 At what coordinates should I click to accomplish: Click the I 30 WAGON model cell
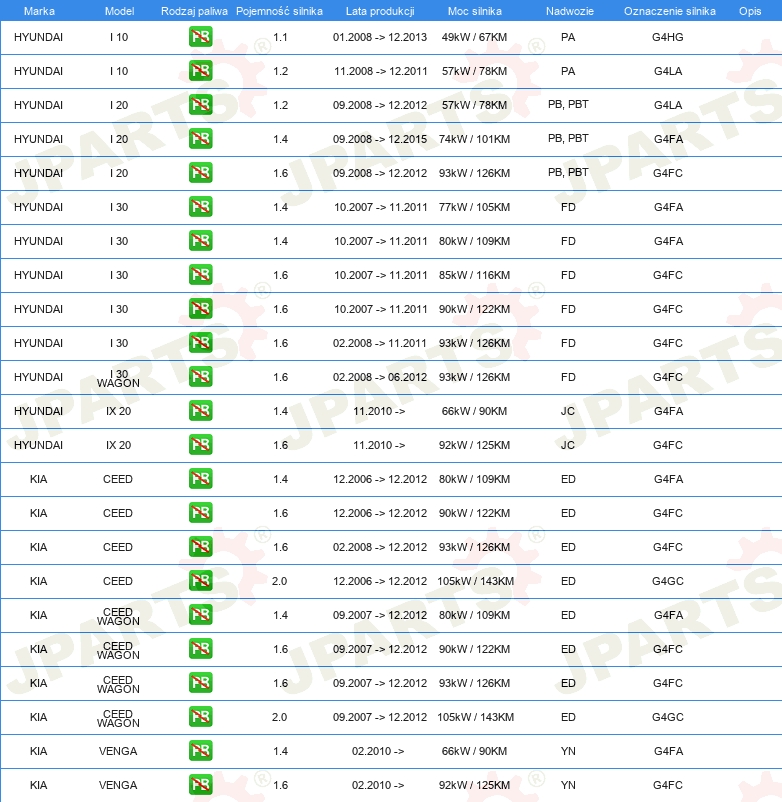point(118,378)
